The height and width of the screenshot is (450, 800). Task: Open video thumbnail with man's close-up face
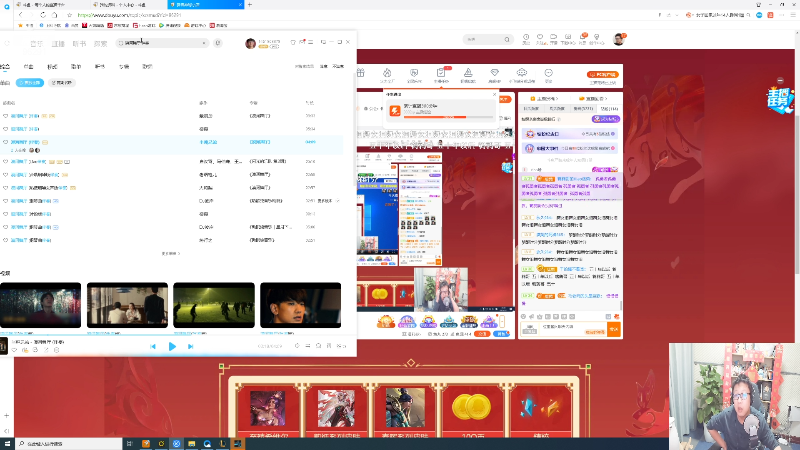[301, 305]
